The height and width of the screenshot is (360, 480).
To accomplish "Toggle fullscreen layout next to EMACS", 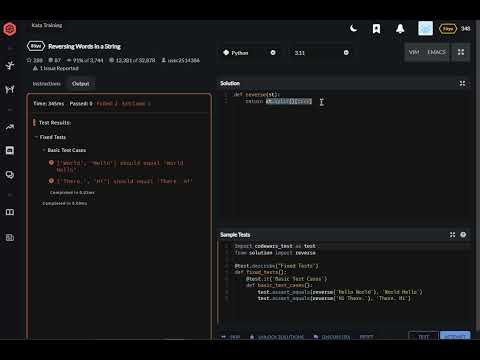I will click(461, 52).
